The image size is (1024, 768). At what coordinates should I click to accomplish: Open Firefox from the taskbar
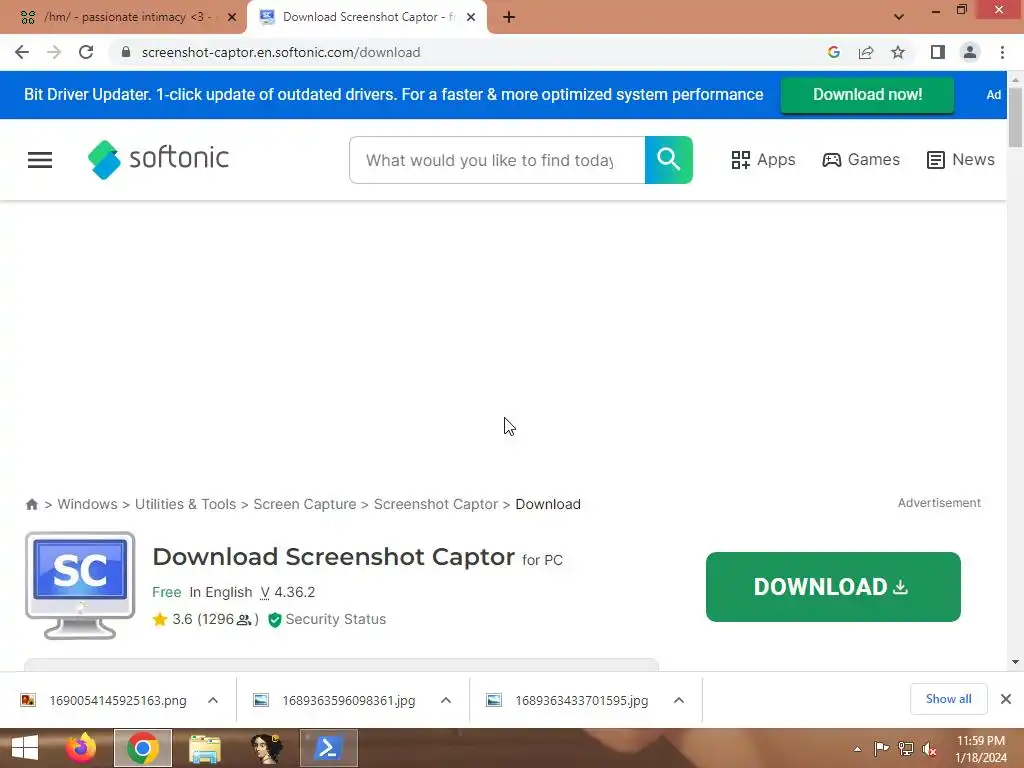click(81, 748)
